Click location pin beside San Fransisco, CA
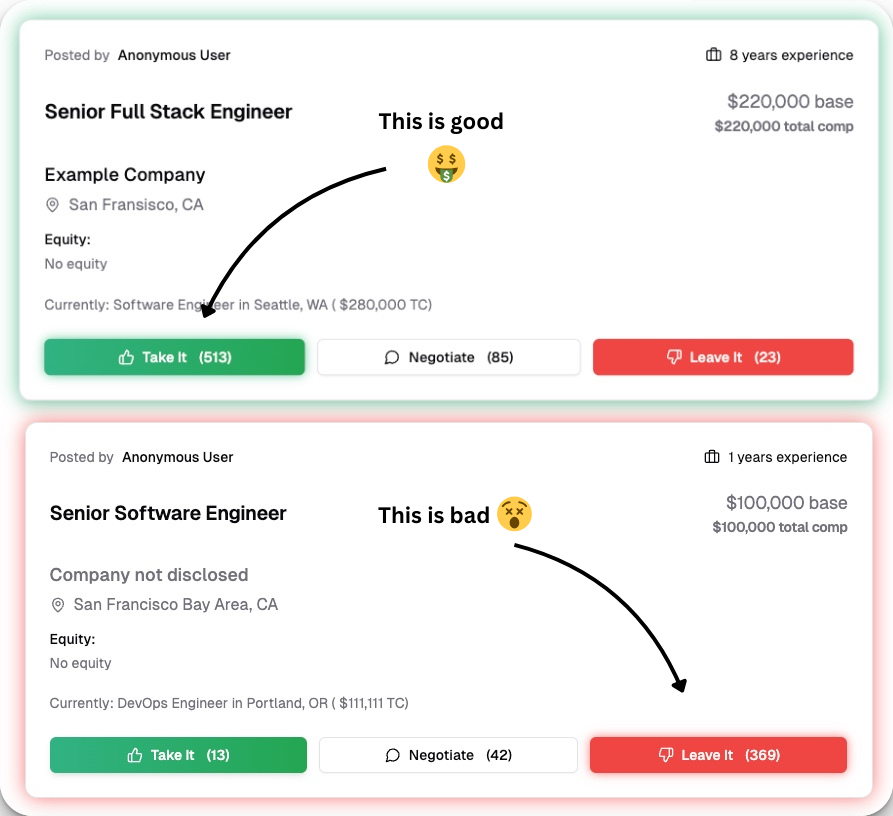893x816 pixels. [x=53, y=205]
